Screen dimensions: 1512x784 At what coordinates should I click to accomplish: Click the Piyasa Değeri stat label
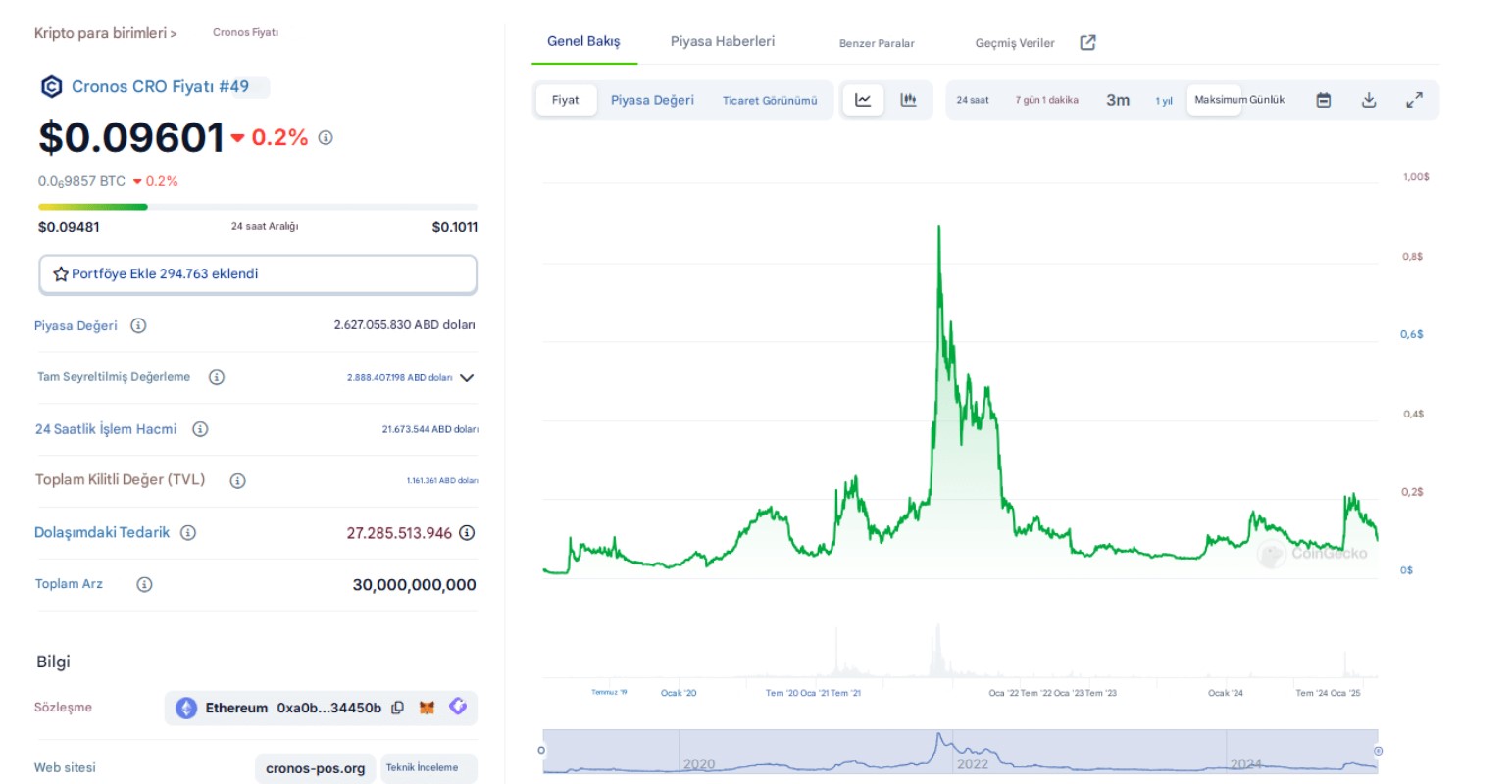[76, 326]
